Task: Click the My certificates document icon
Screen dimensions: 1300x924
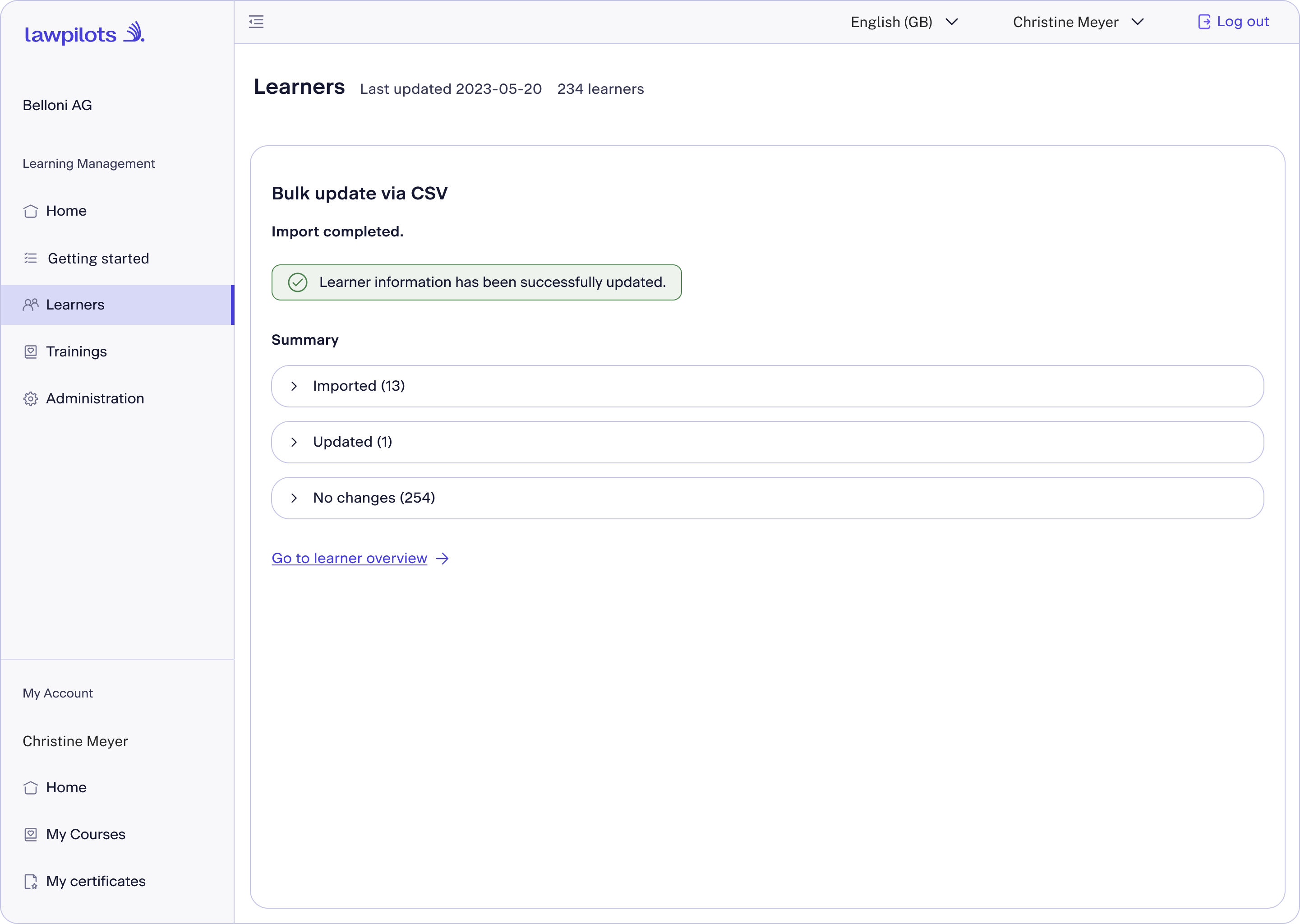Action: (31, 881)
